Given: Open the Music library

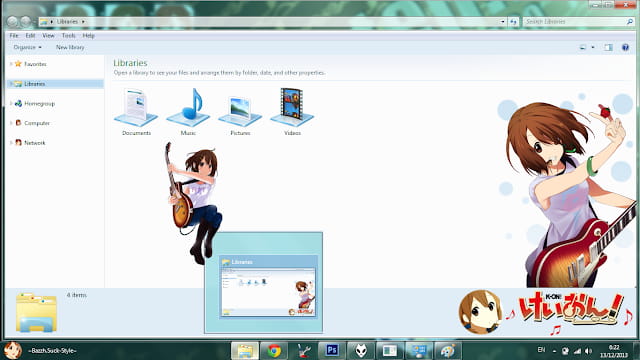Looking at the screenshot, I should tap(188, 111).
